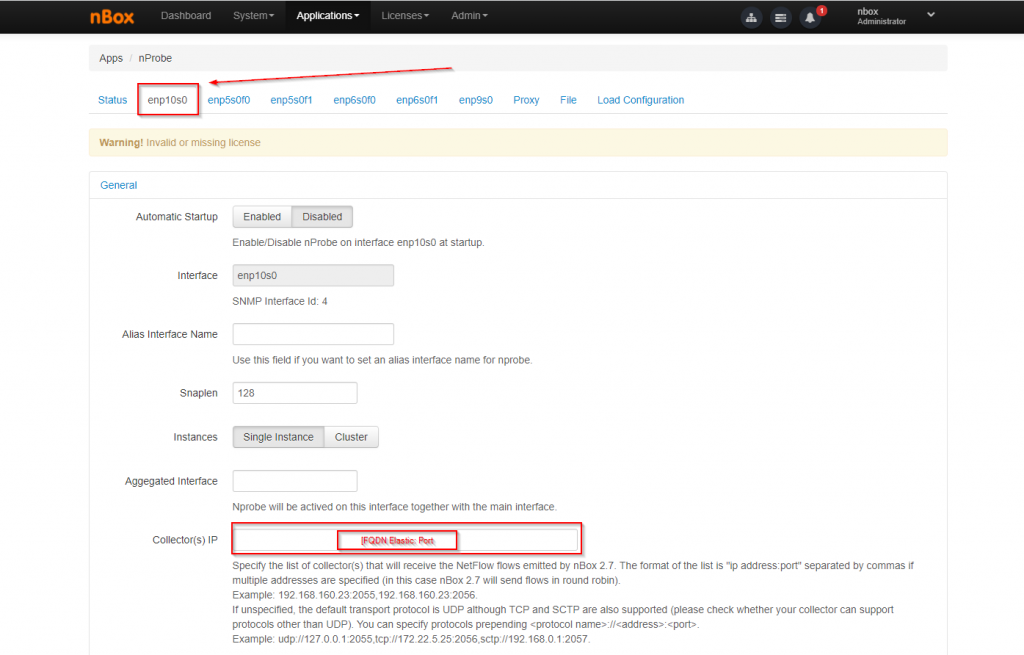Viewport: 1024px width, 655px height.
Task: Click the 'SNMP Interface Id: 4' text
Action: (x=280, y=301)
